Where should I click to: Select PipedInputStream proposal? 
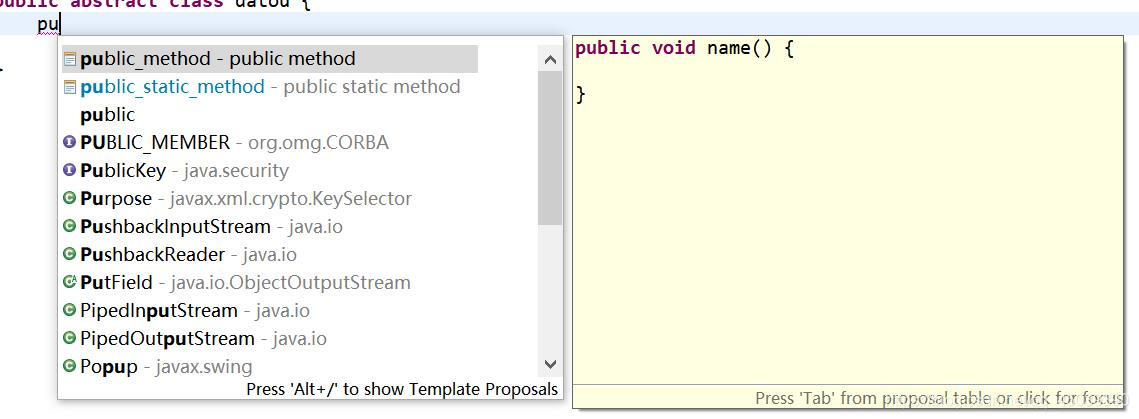click(269, 311)
